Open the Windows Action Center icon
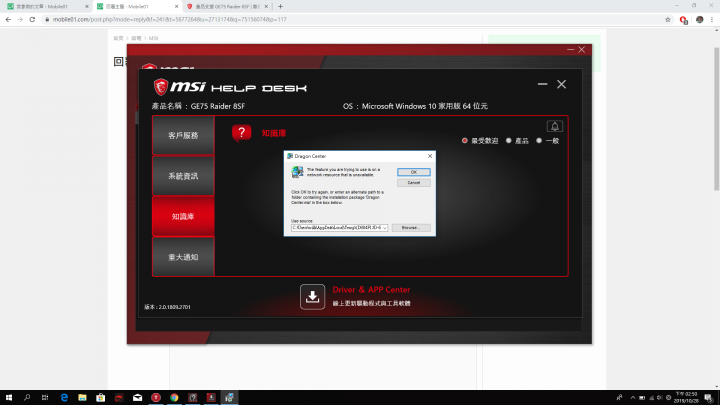 (x=709, y=398)
